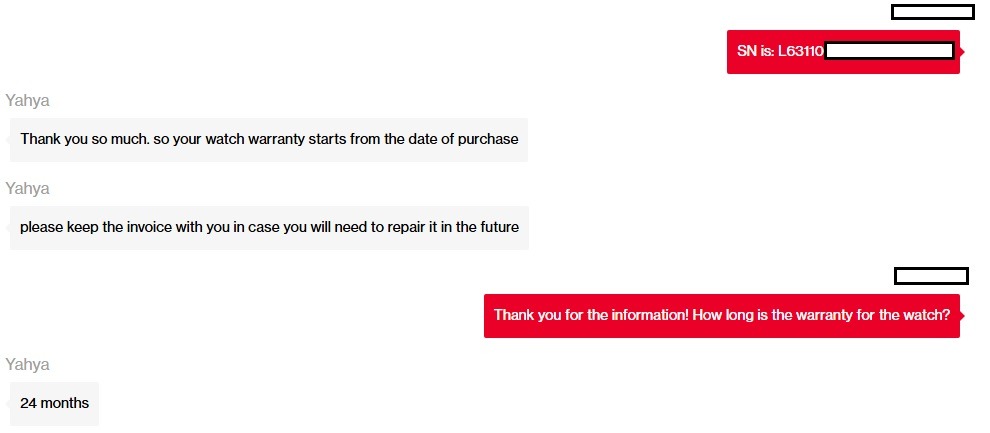The width and height of the screenshot is (990, 433).
Task: Click the redacted sender name above SN message
Action: 932,12
